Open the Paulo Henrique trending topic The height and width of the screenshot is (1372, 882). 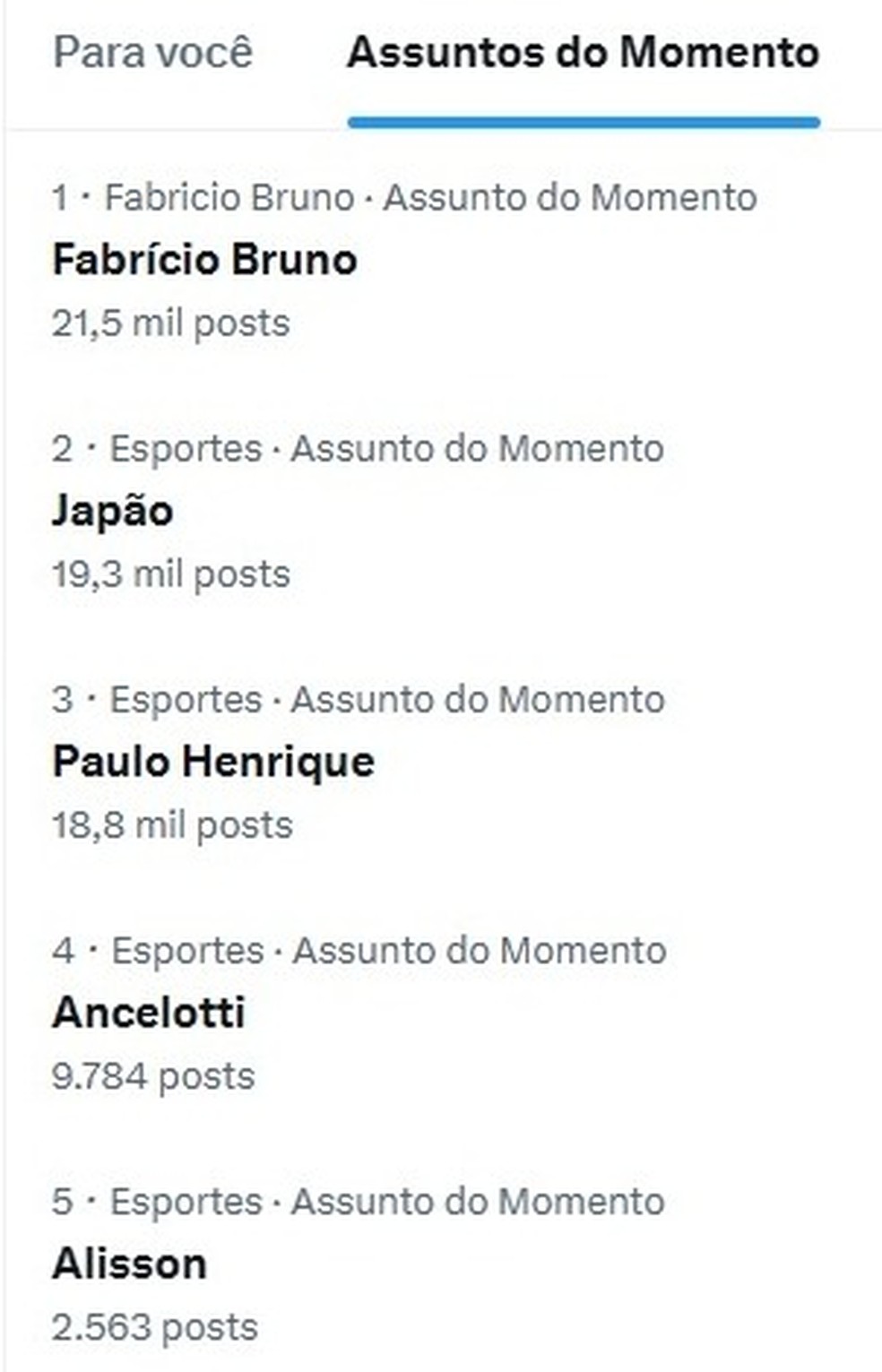coord(213,762)
